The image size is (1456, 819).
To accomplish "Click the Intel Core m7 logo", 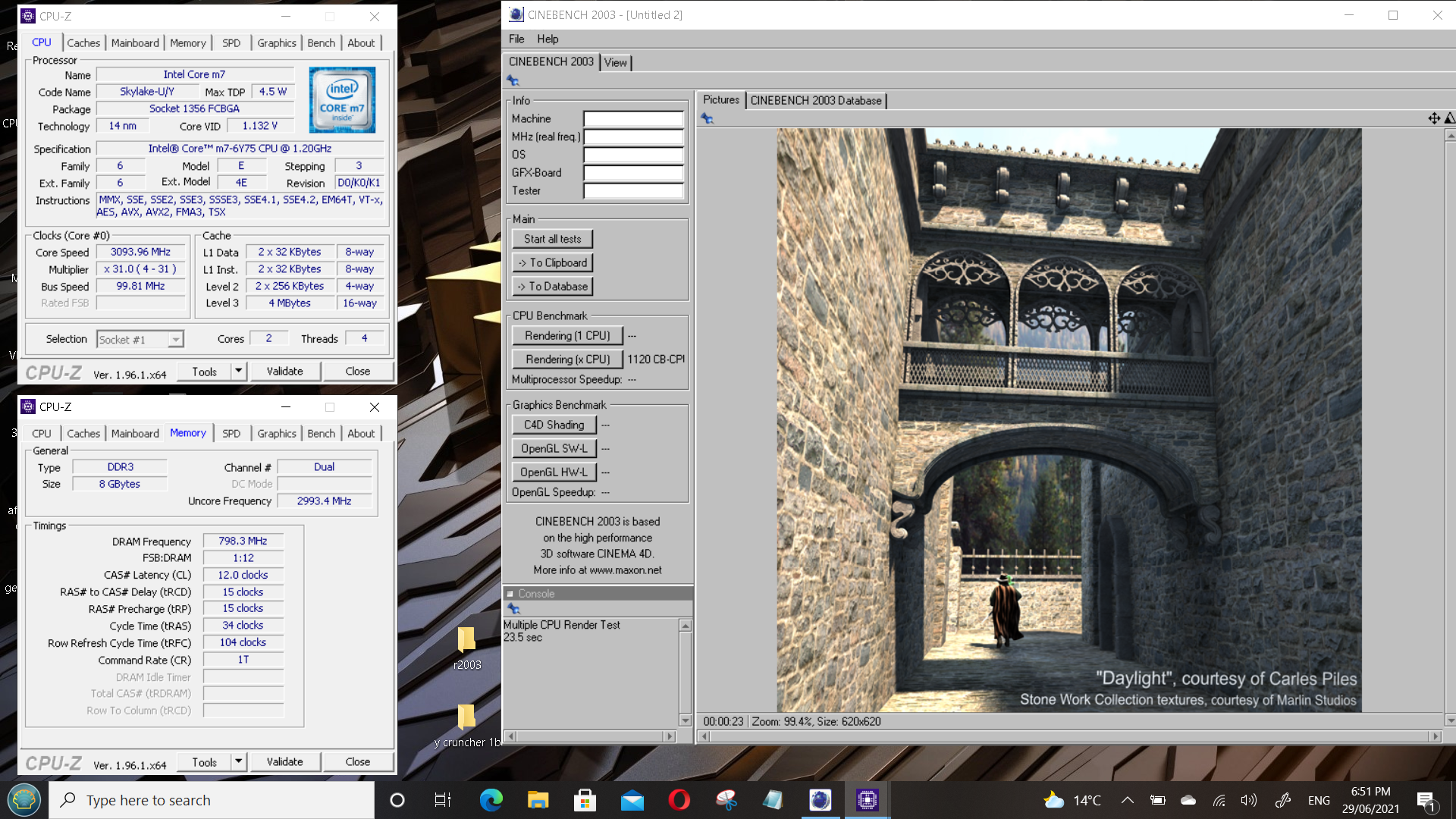I will (342, 100).
